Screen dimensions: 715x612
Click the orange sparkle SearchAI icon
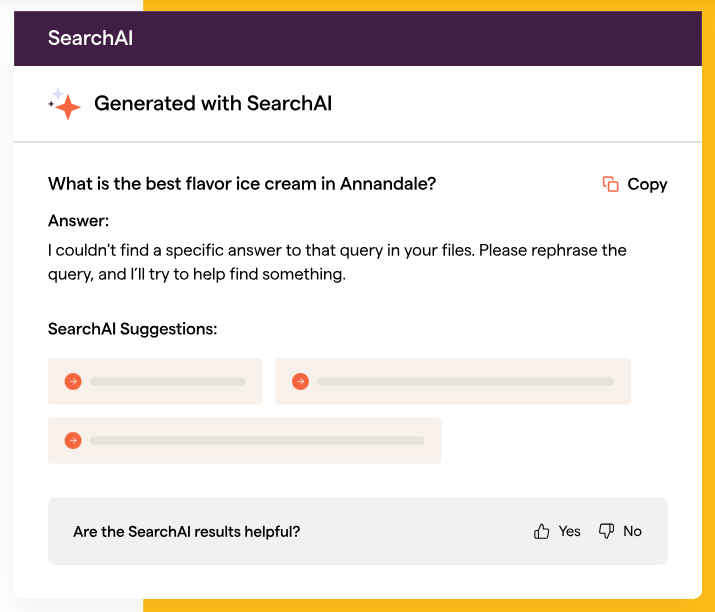pyautogui.click(x=65, y=104)
